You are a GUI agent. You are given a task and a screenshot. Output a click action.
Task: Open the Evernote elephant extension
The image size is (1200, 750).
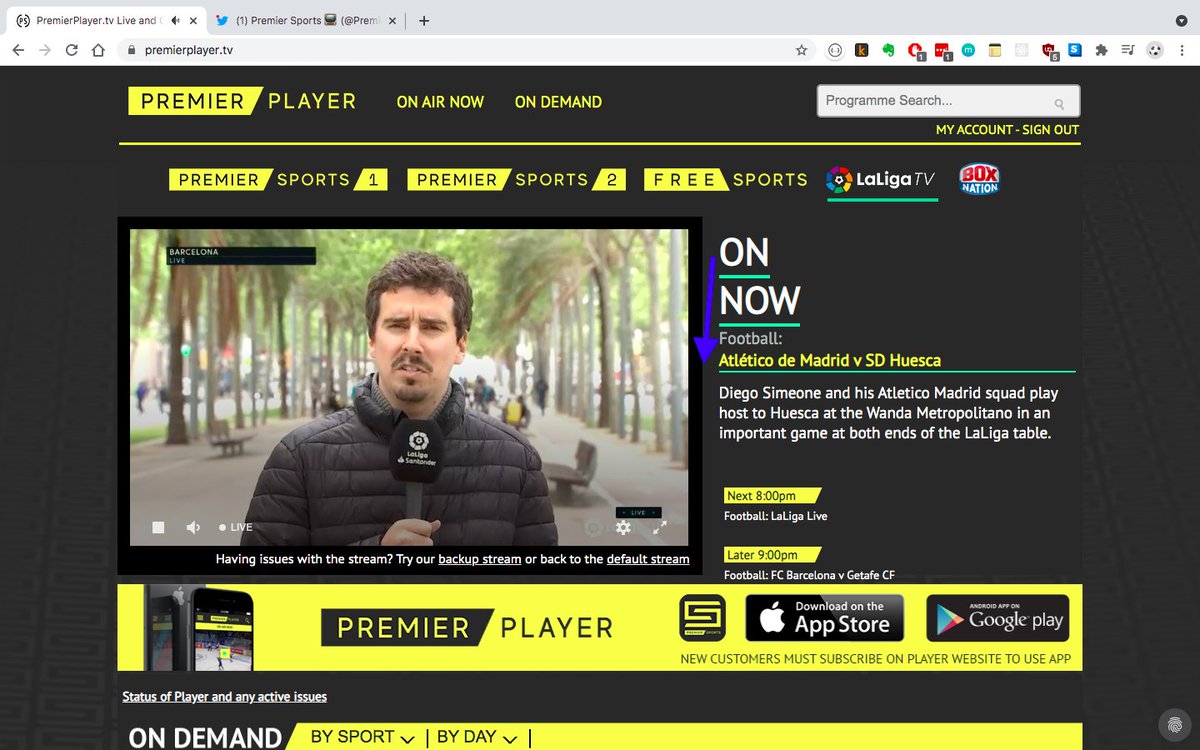[x=887, y=50]
